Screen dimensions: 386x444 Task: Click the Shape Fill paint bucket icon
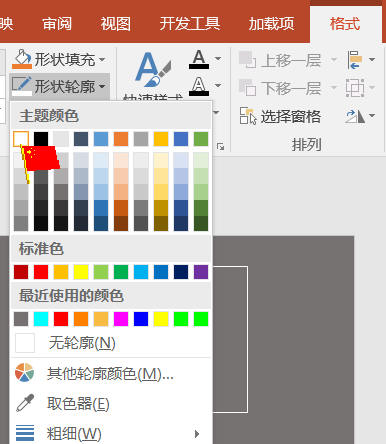click(22, 59)
